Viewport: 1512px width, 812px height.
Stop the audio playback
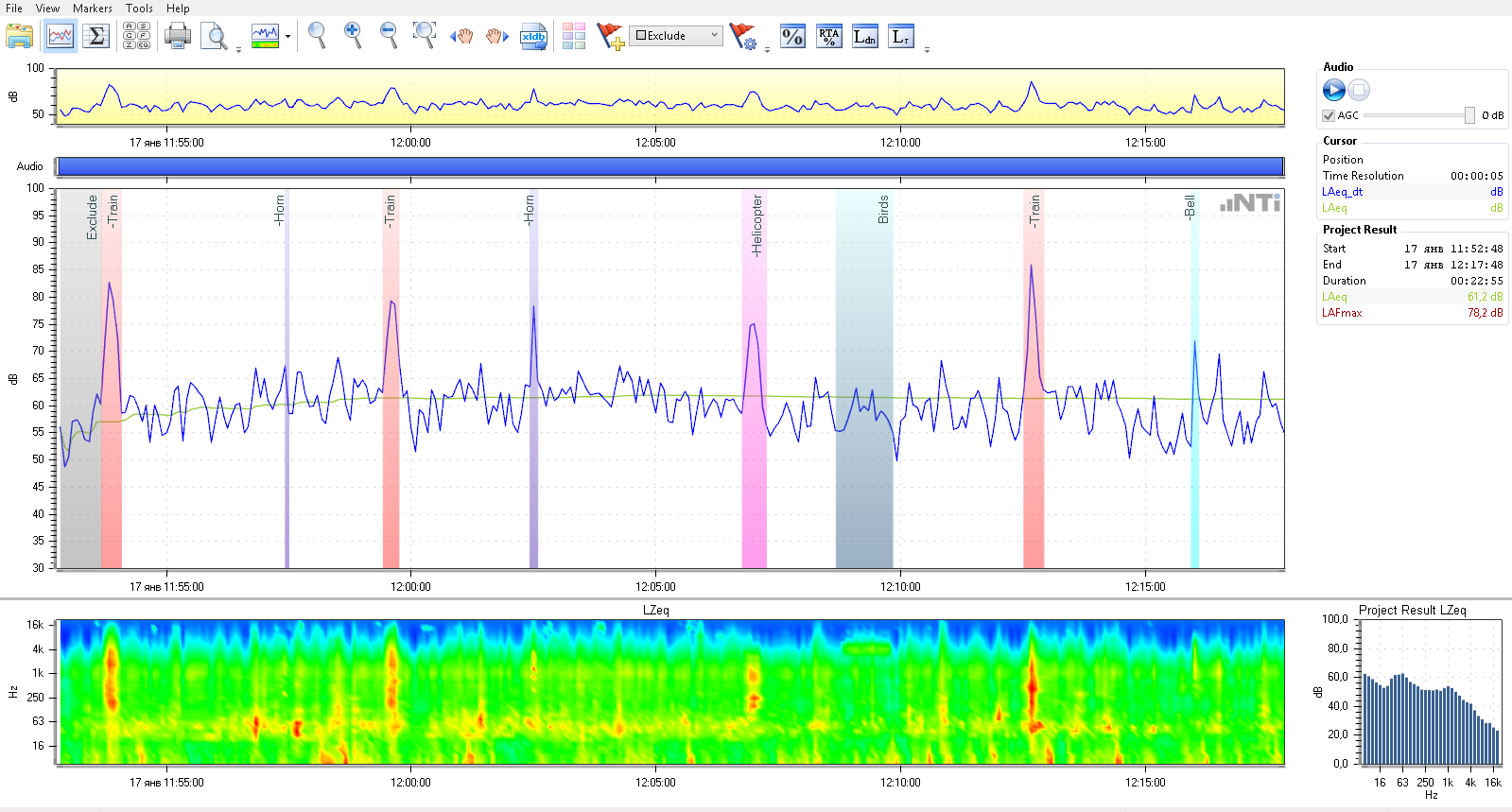[1359, 90]
